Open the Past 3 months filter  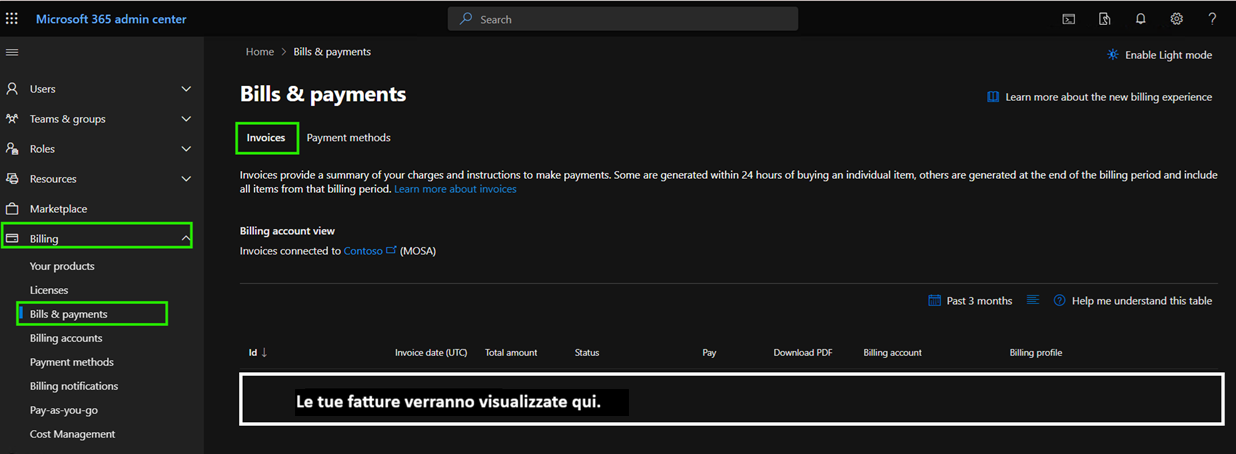click(970, 300)
